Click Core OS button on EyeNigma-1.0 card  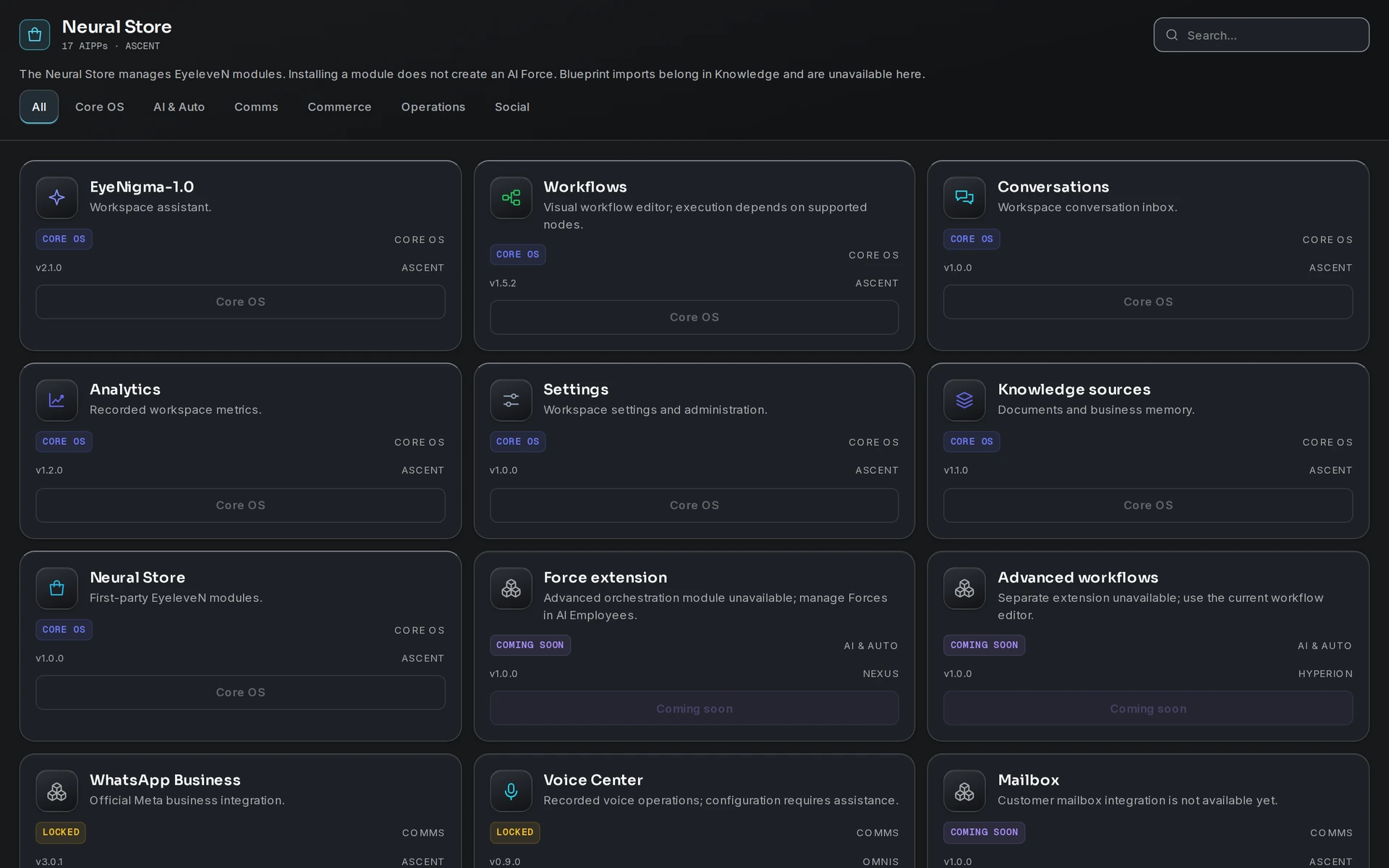[x=240, y=302]
